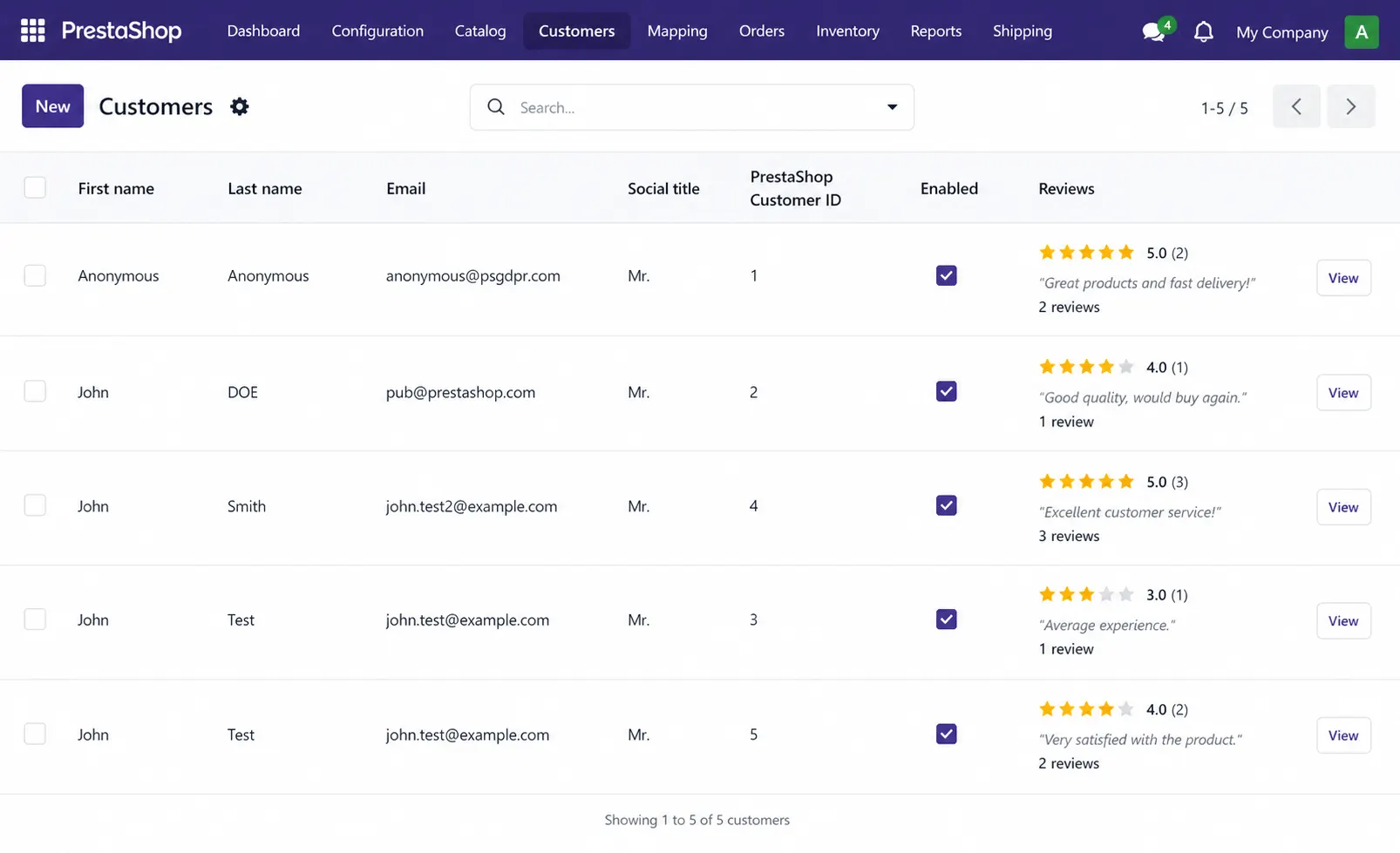
Task: Click "Excellent customer service!" review text
Action: coord(1130,512)
